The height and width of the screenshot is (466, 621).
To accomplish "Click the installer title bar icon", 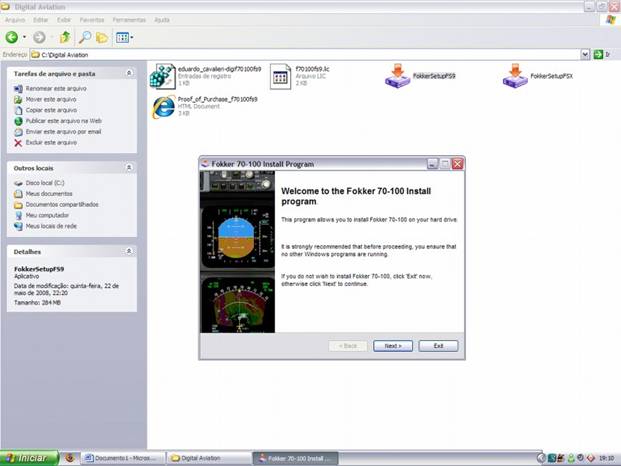I will coord(205,164).
